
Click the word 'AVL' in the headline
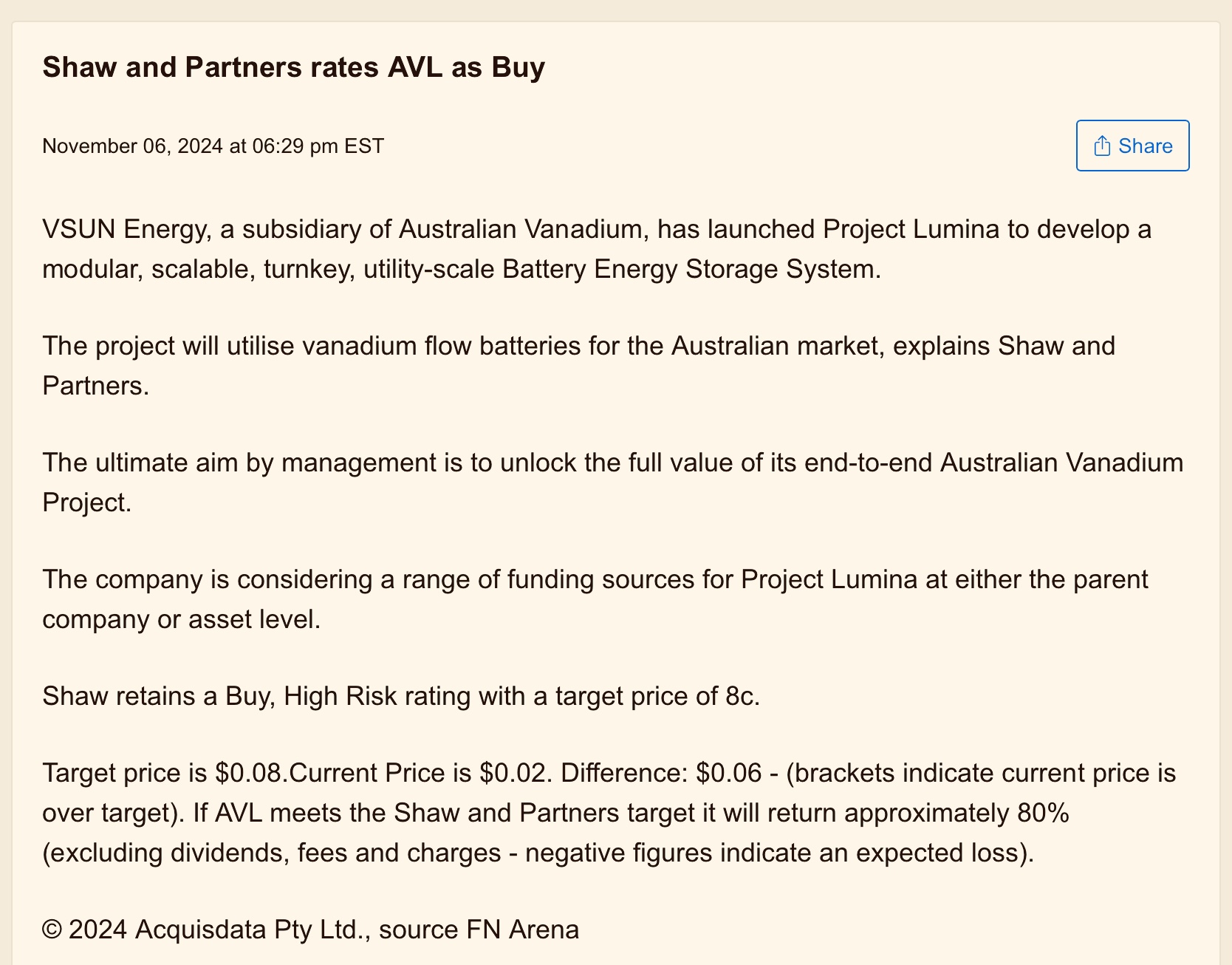(x=414, y=67)
